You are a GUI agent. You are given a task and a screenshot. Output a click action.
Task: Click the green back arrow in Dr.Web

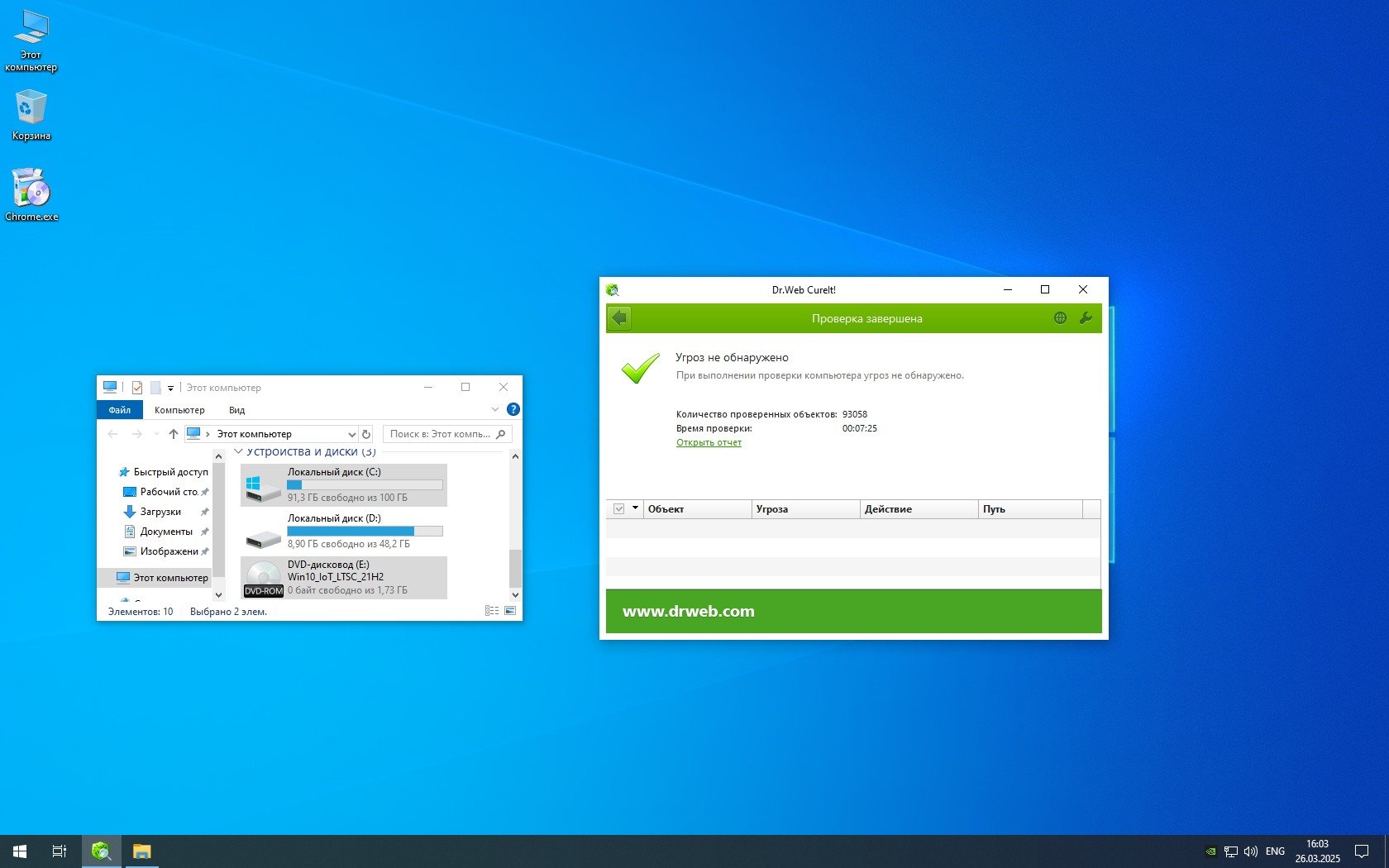pyautogui.click(x=619, y=318)
